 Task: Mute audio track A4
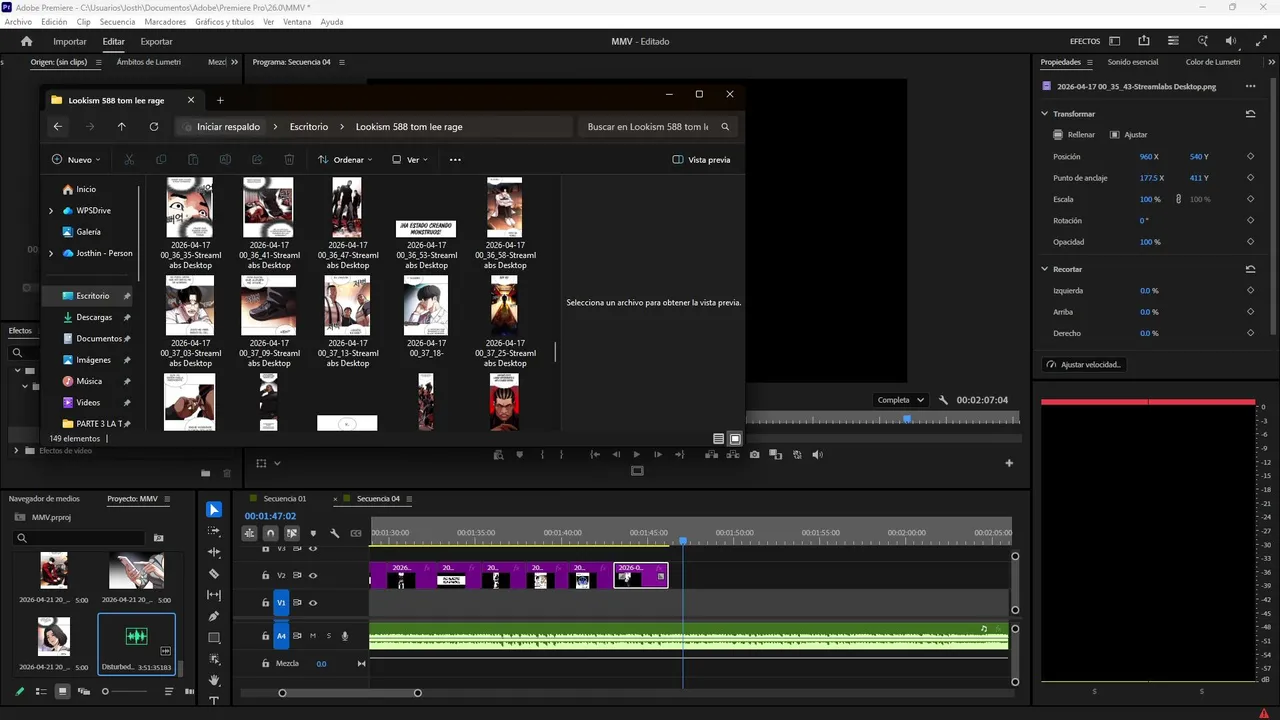[313, 636]
